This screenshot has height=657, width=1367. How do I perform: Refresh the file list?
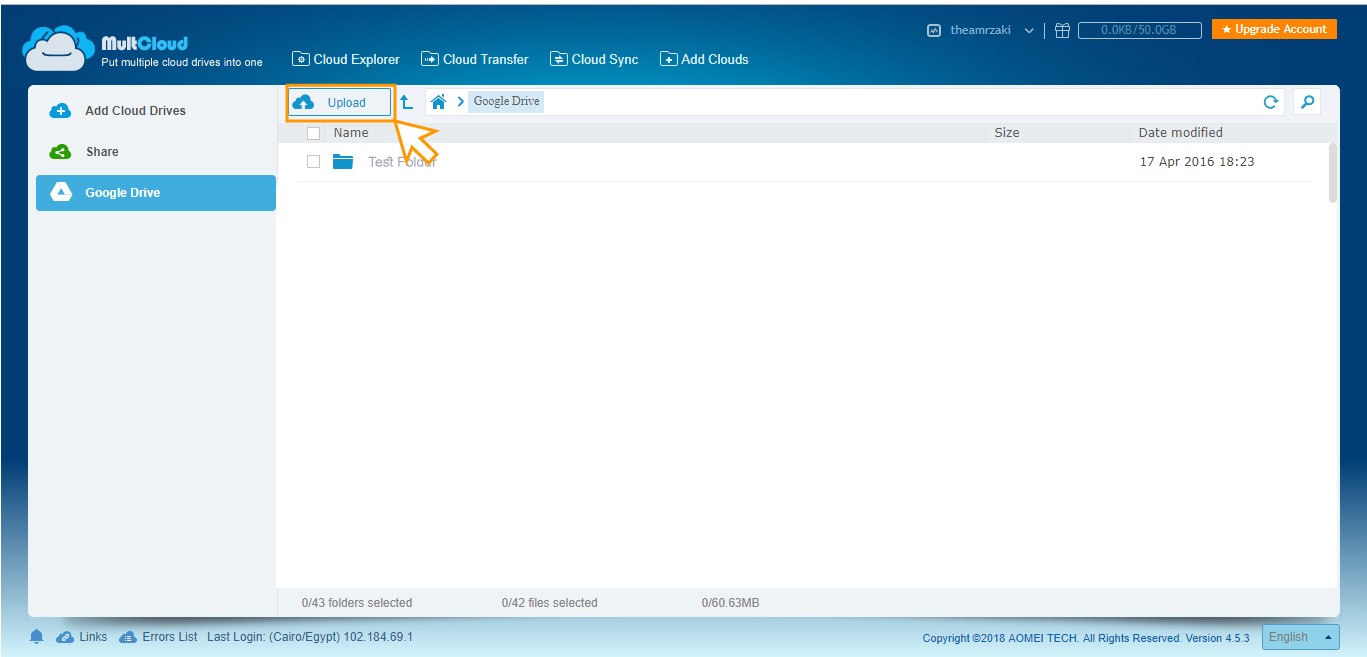click(1271, 102)
